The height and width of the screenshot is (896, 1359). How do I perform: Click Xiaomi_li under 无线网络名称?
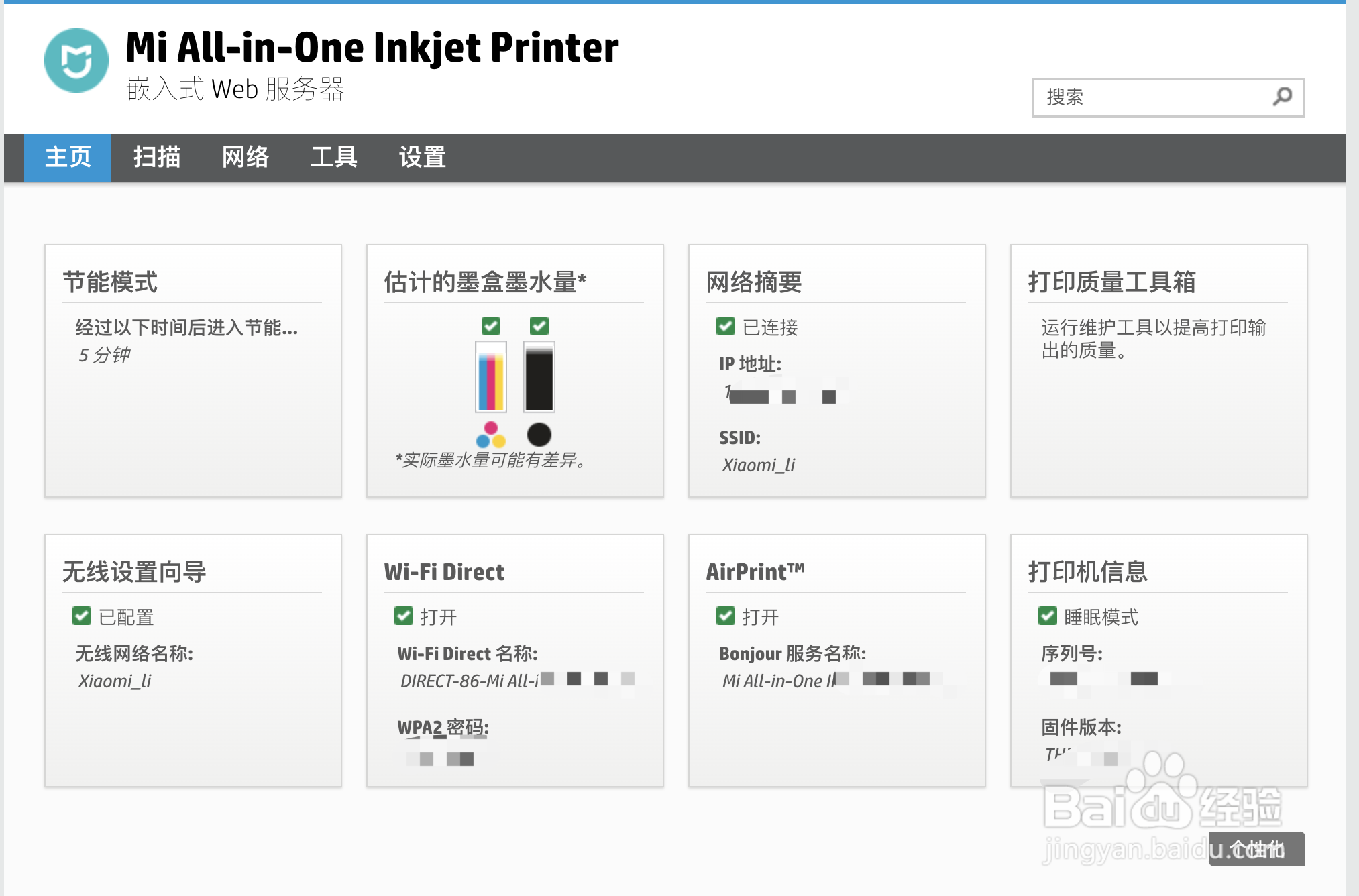tap(115, 681)
